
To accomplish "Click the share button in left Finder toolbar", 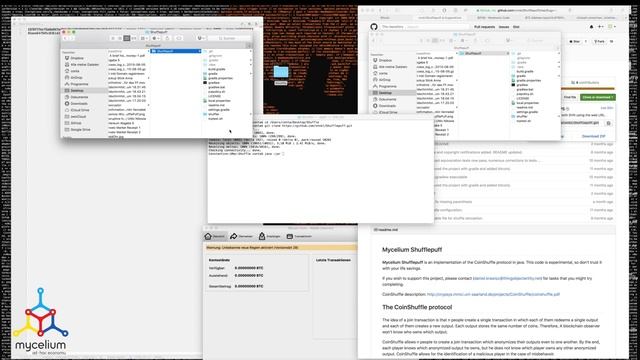I will pyautogui.click(x=167, y=38).
